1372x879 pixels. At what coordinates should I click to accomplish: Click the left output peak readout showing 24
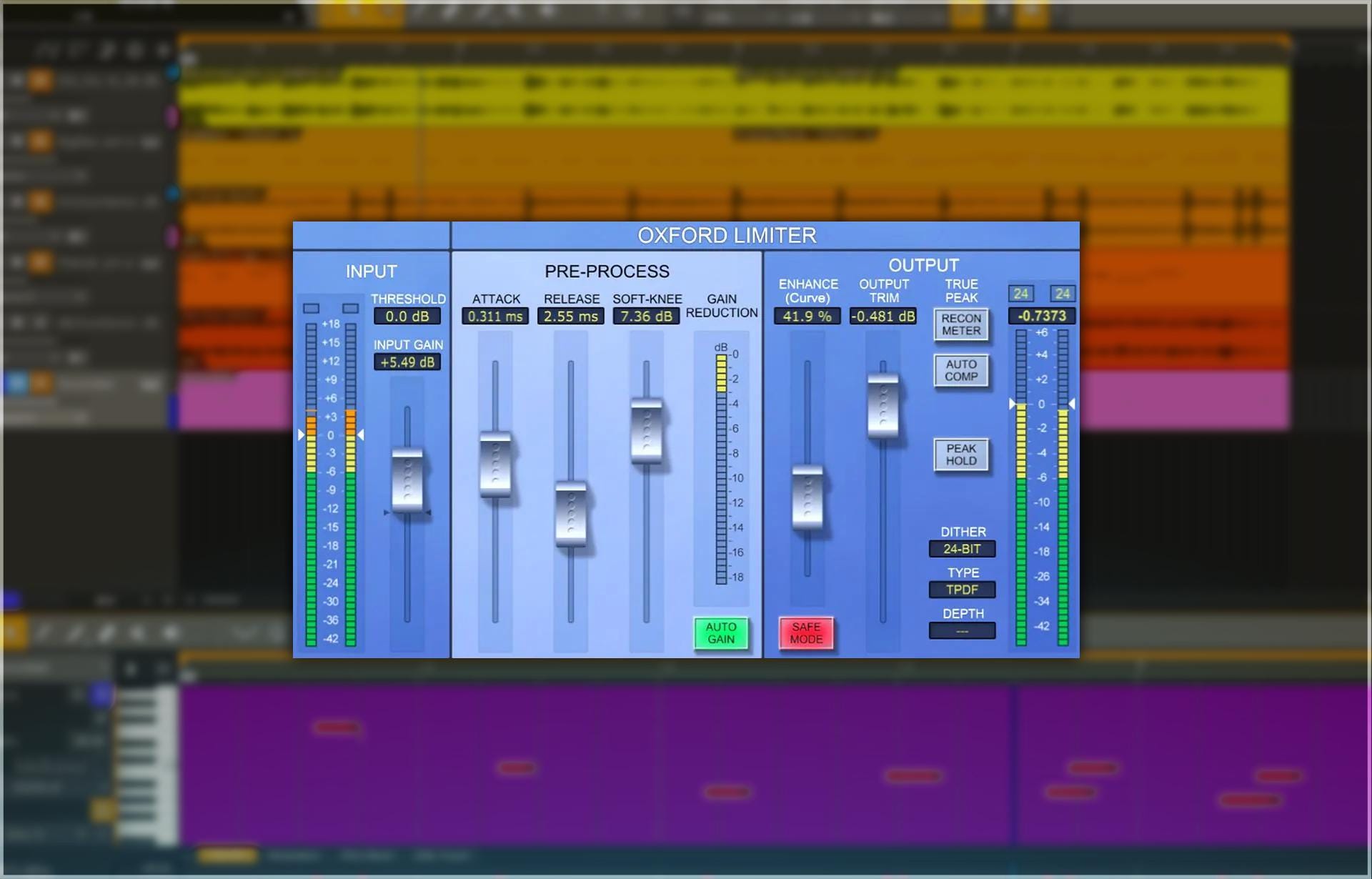pos(1020,294)
